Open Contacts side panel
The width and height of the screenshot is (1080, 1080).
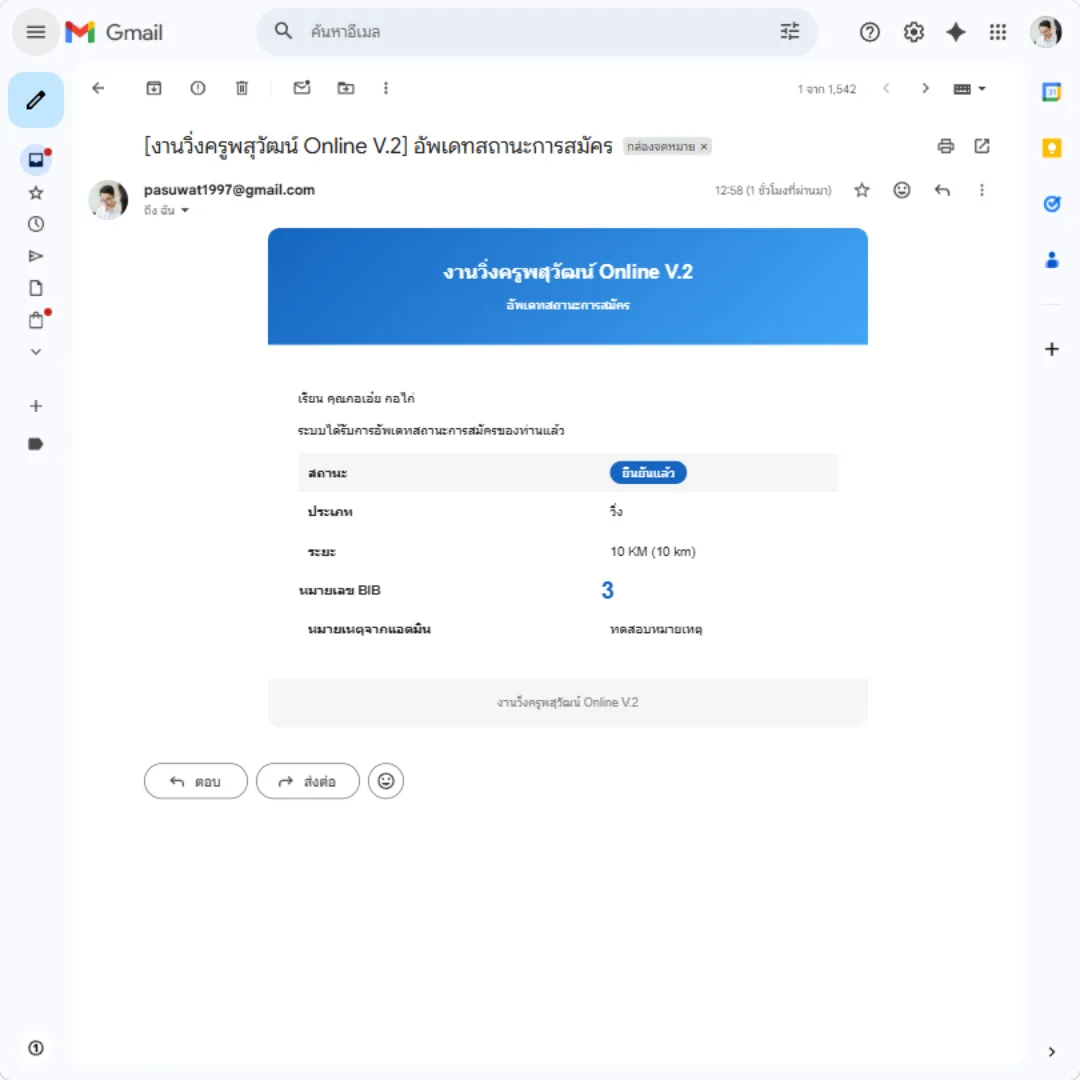1052,260
